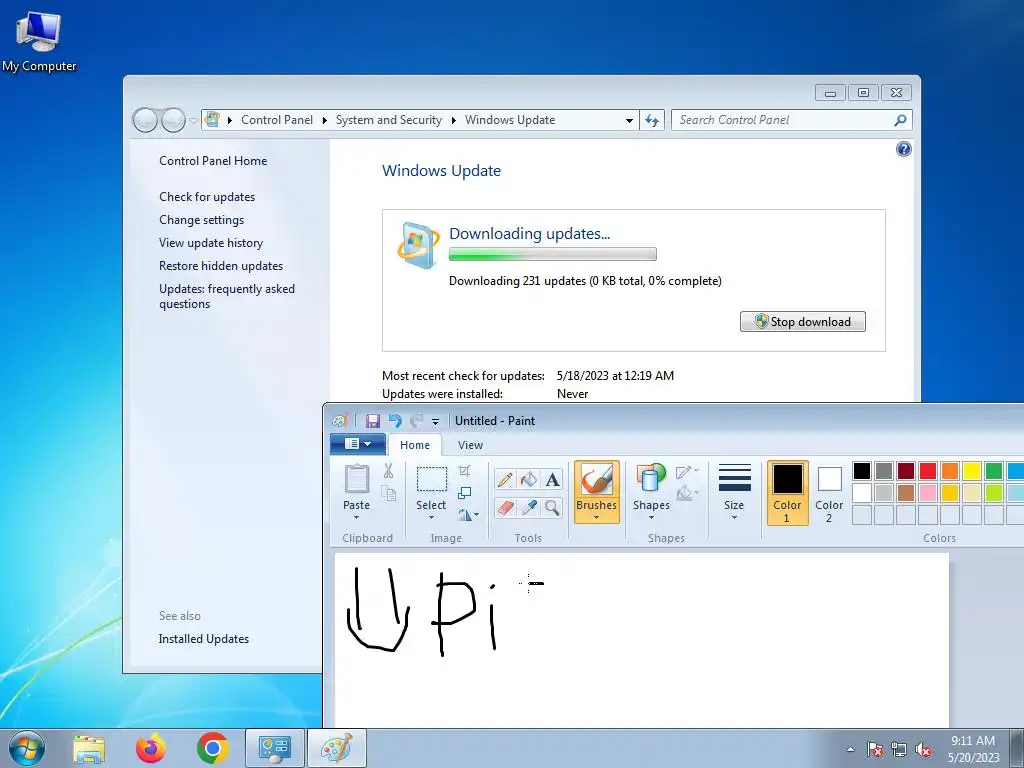Open Control Panel Home link
This screenshot has width=1024, height=768.
pos(213,161)
